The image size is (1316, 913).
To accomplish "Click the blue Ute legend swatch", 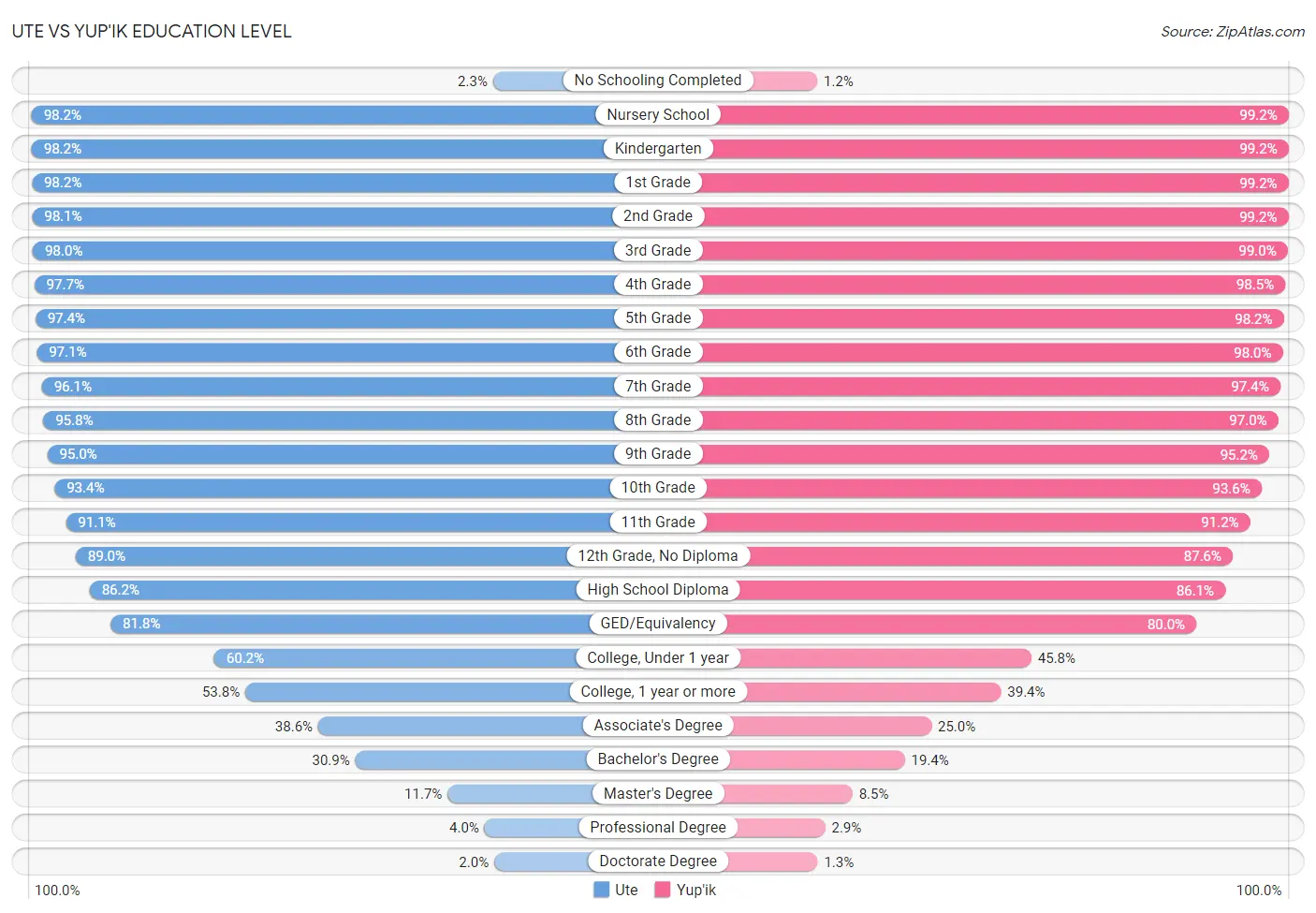I will (601, 890).
